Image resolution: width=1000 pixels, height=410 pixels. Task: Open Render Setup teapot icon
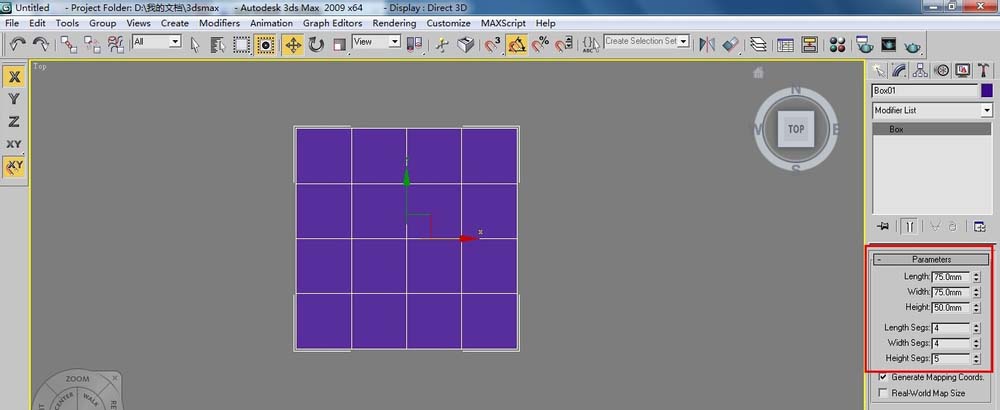865,44
